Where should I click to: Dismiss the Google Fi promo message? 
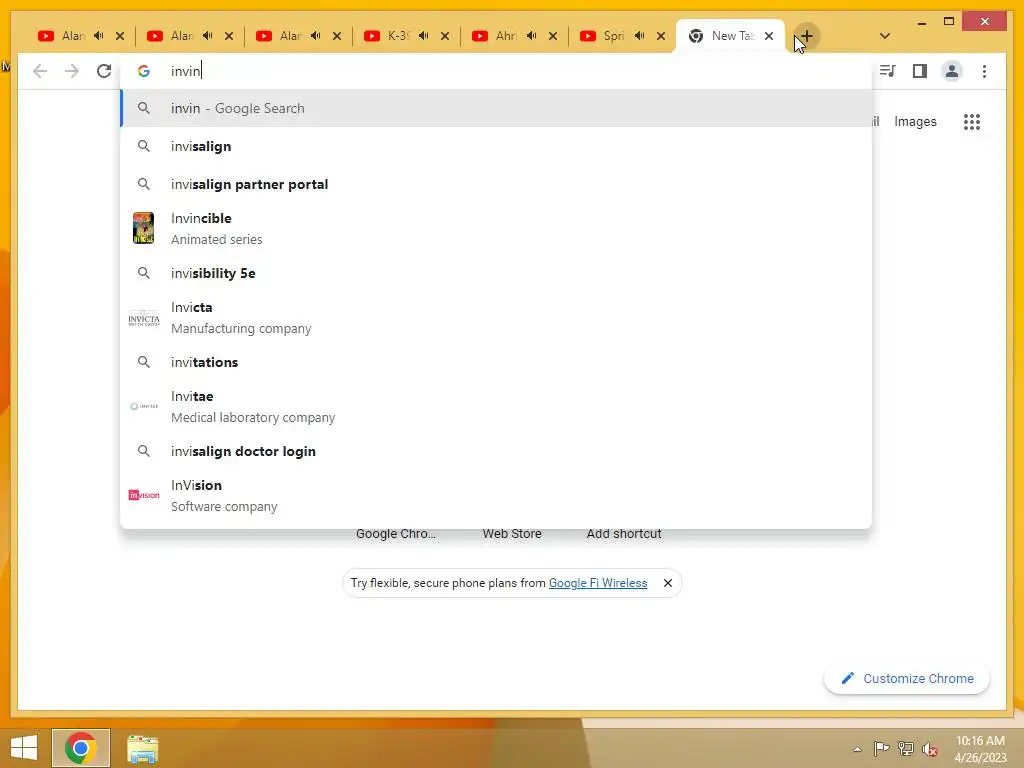(x=667, y=583)
